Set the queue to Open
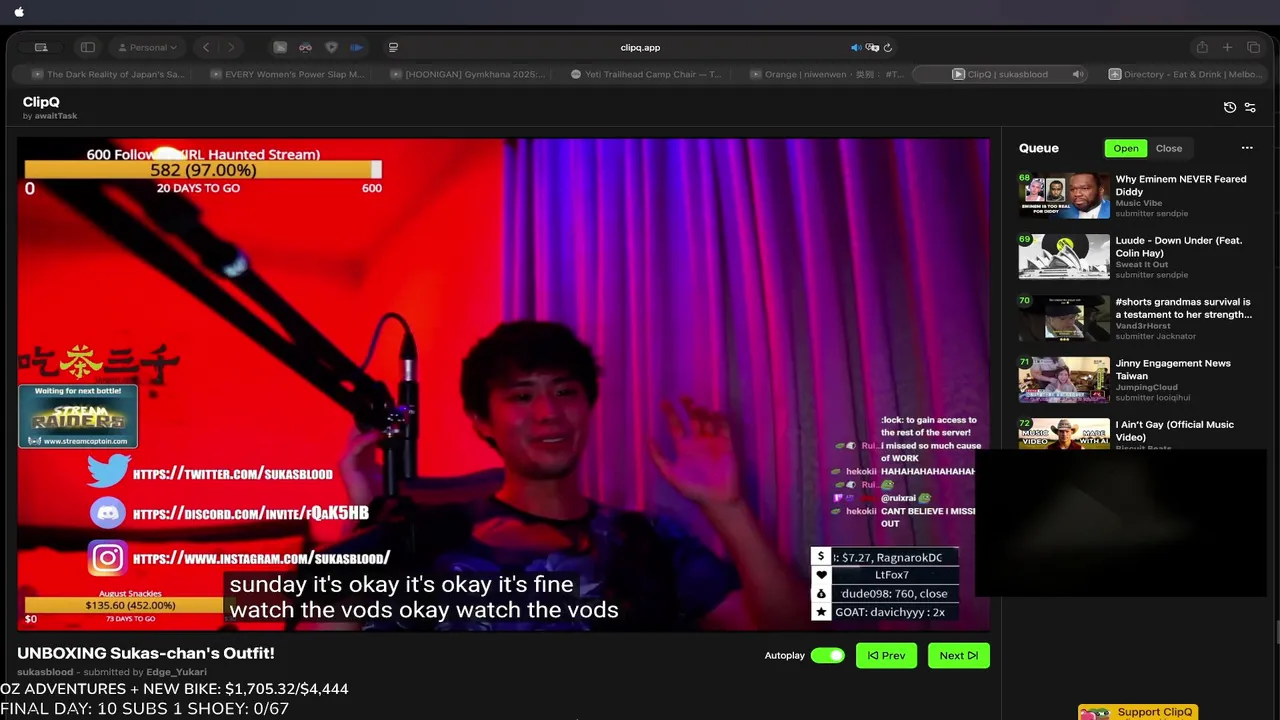Viewport: 1280px width, 720px height. click(1126, 148)
